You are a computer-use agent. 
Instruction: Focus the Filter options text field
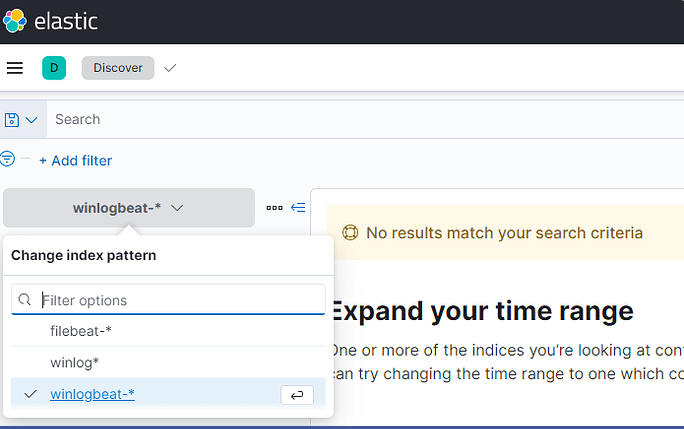tap(180, 300)
